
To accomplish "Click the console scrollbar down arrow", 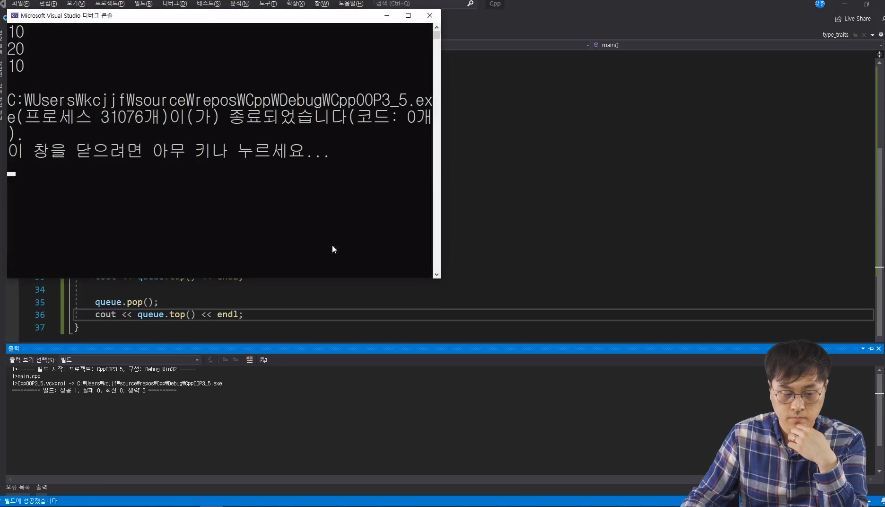I will click(436, 274).
